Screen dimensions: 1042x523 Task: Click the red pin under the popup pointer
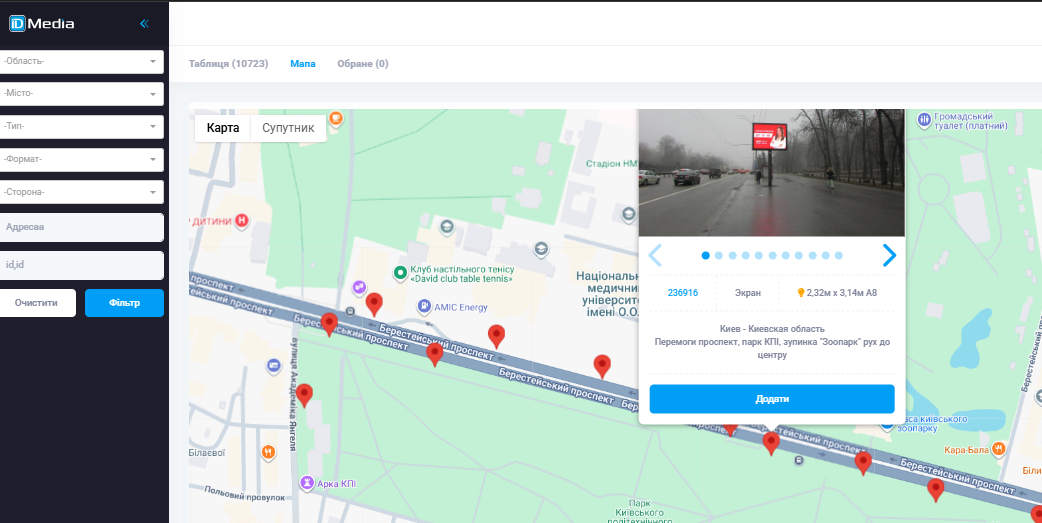pyautogui.click(x=771, y=443)
